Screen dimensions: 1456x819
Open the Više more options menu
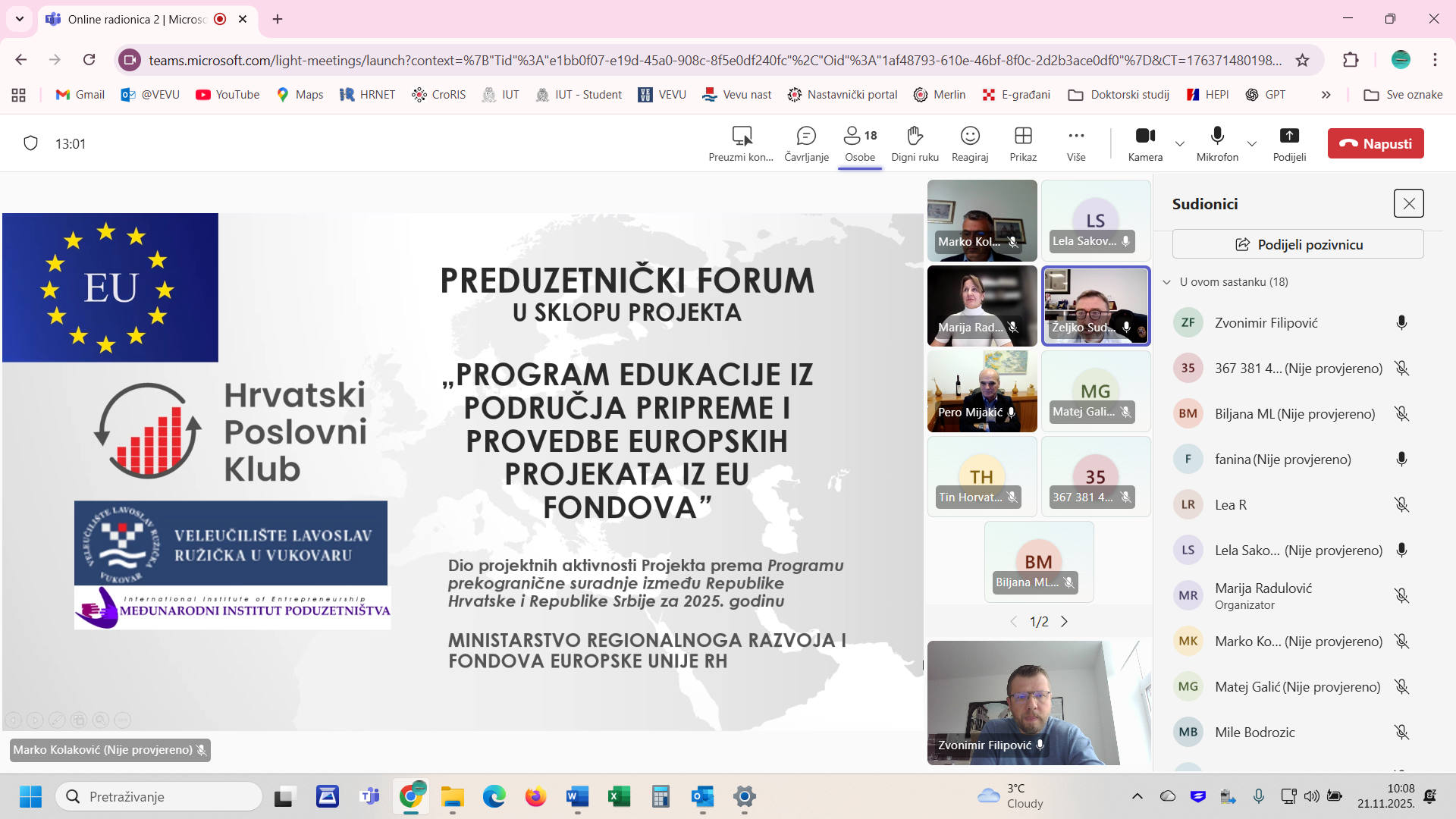pyautogui.click(x=1076, y=136)
